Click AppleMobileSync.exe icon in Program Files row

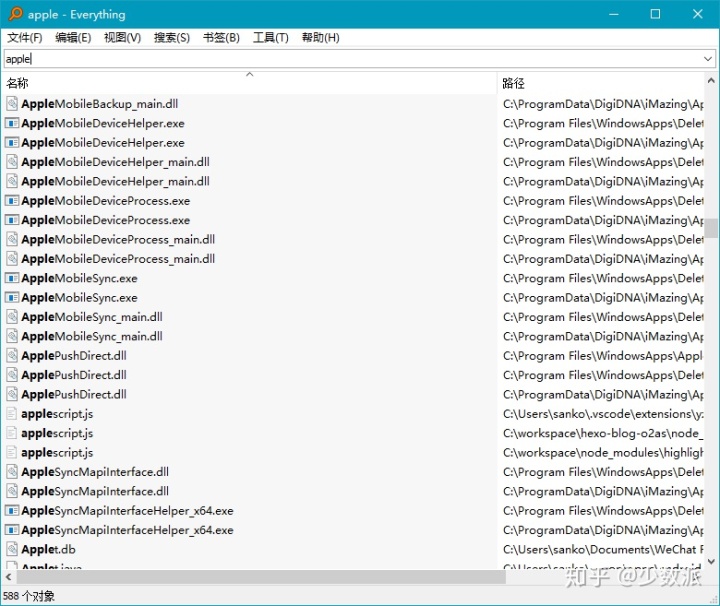12,278
